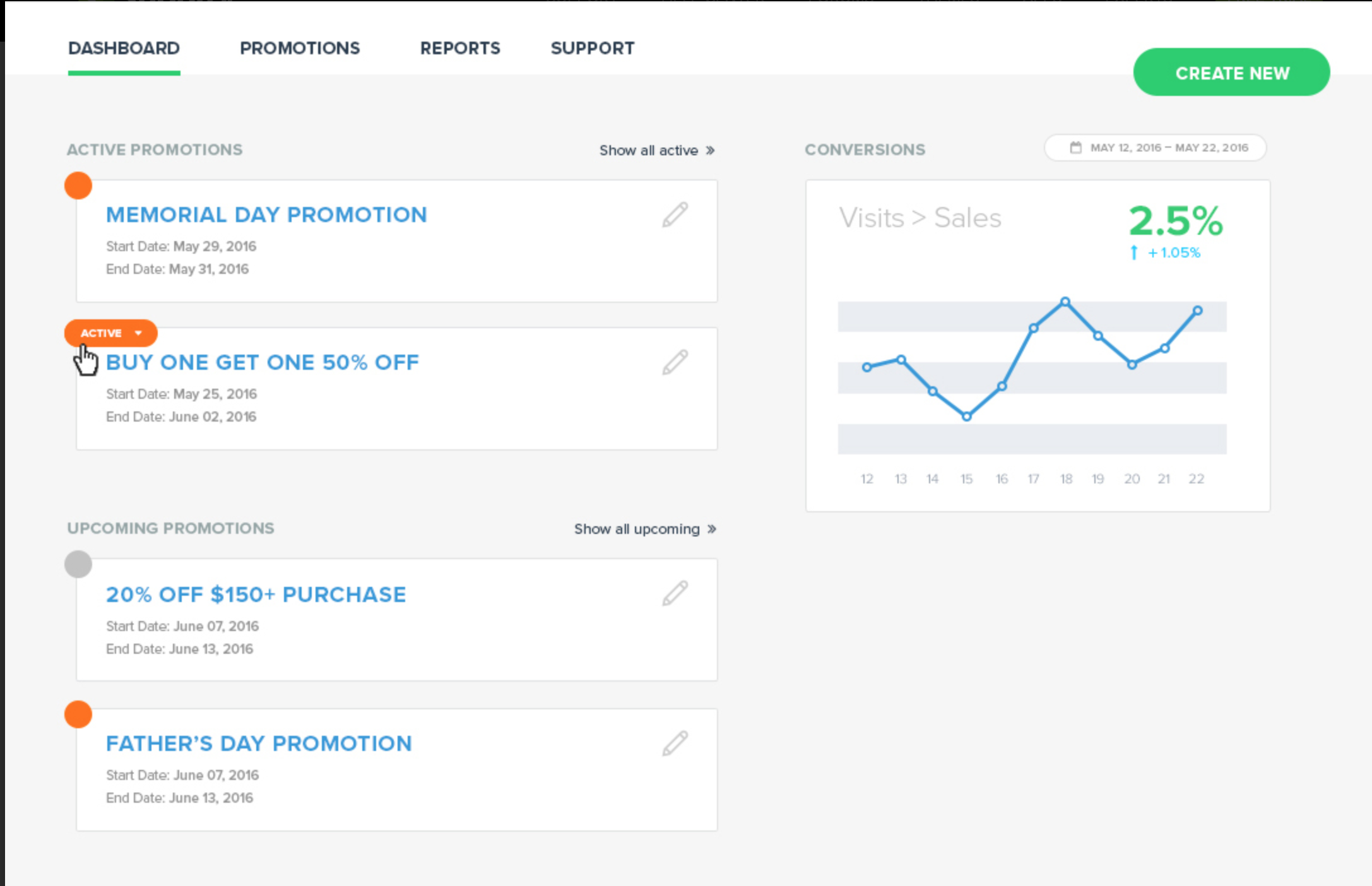Image resolution: width=1372 pixels, height=886 pixels.
Task: Click the chart data point for day 22
Action: click(1197, 310)
